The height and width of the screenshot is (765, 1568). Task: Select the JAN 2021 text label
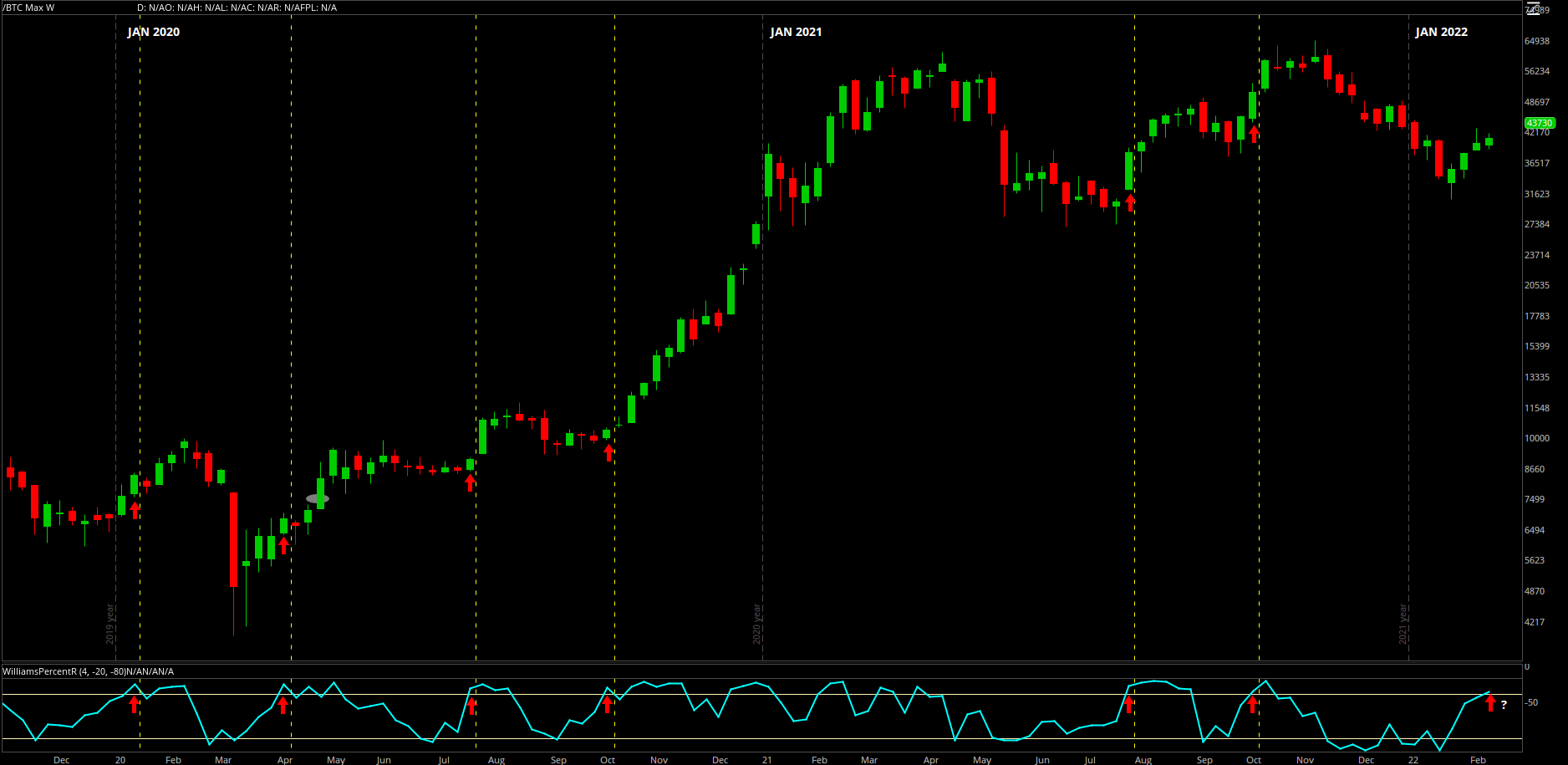[x=796, y=32]
